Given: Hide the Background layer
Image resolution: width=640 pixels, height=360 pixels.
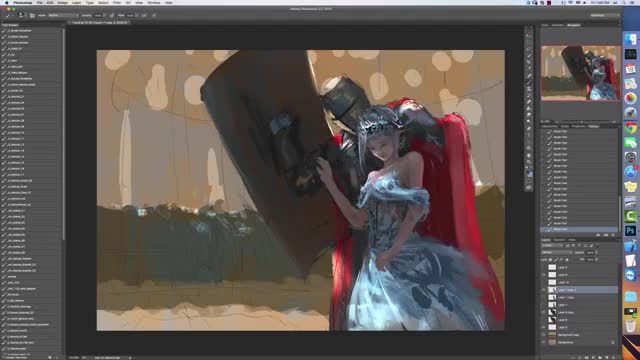Looking at the screenshot, I should point(544,342).
